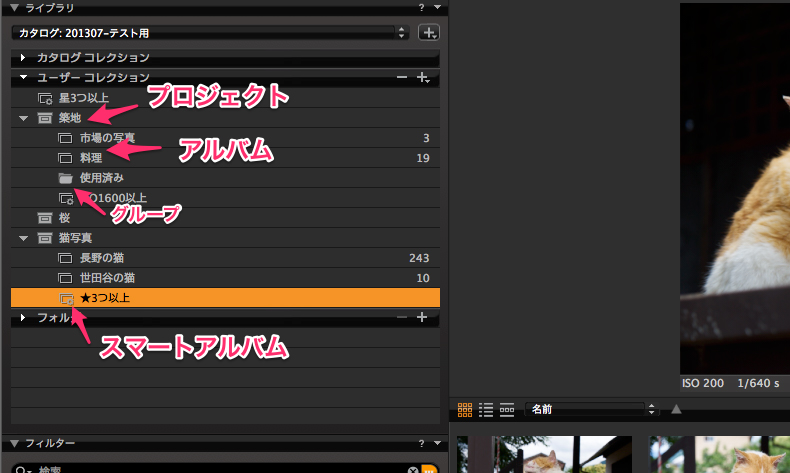
Task: Collapse the 築地 project
Action: (23, 118)
